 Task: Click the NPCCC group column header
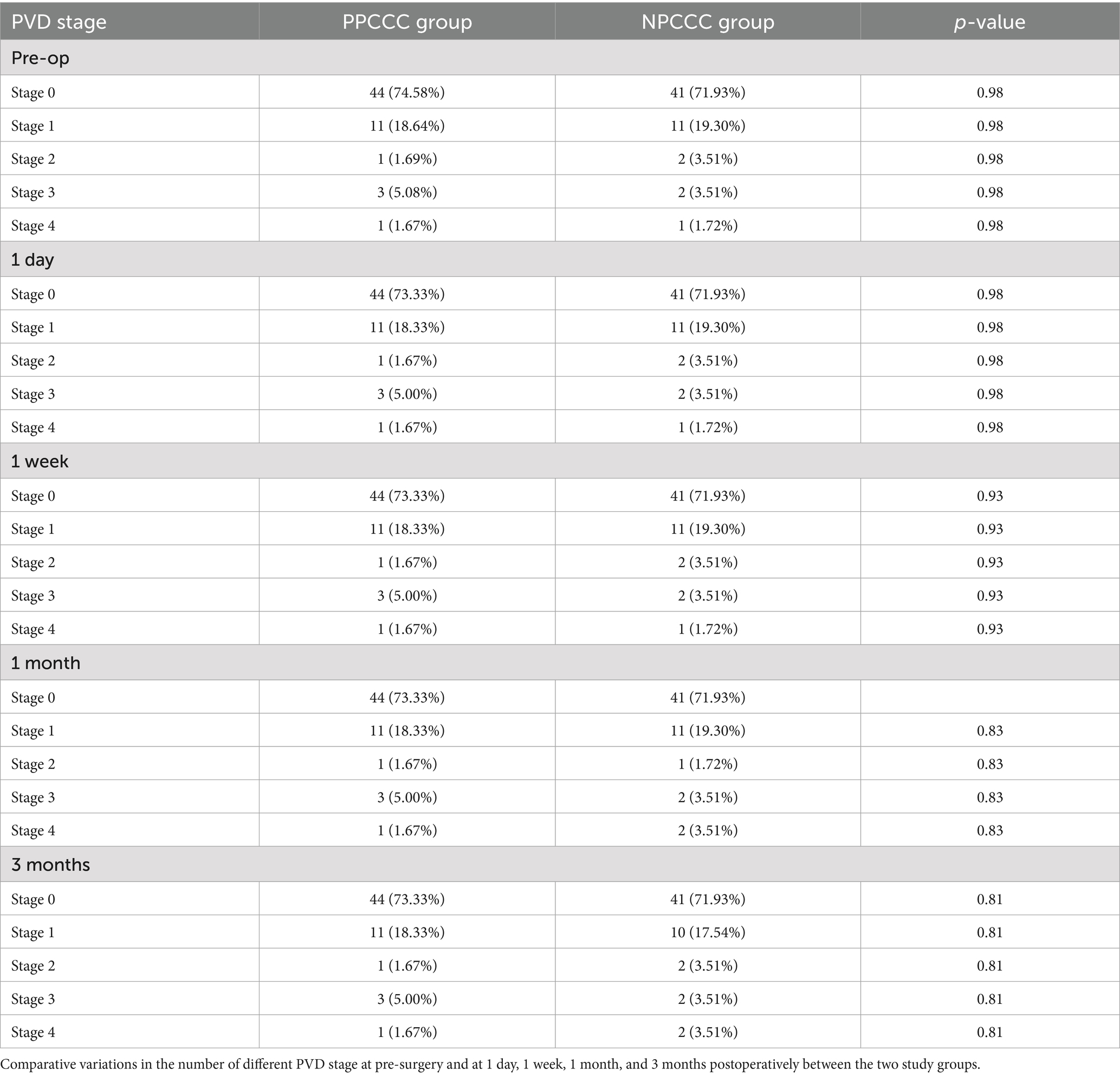point(708,22)
